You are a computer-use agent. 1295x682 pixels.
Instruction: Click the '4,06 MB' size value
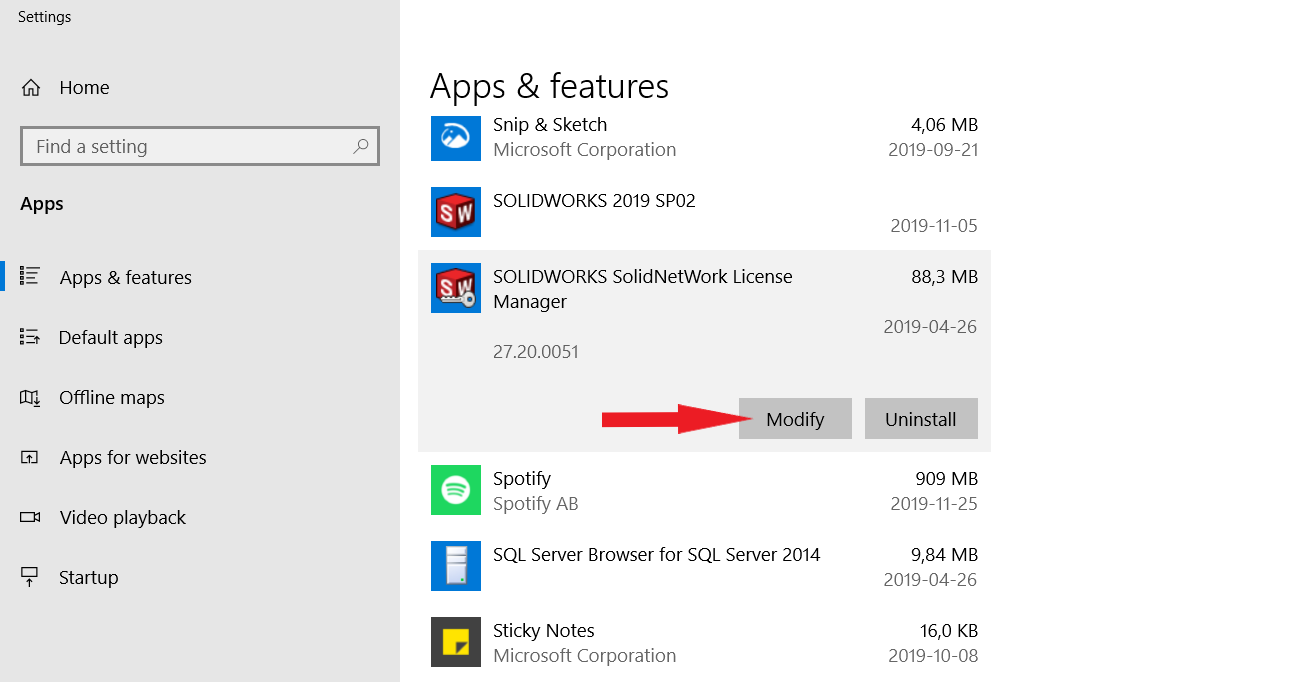point(944,125)
